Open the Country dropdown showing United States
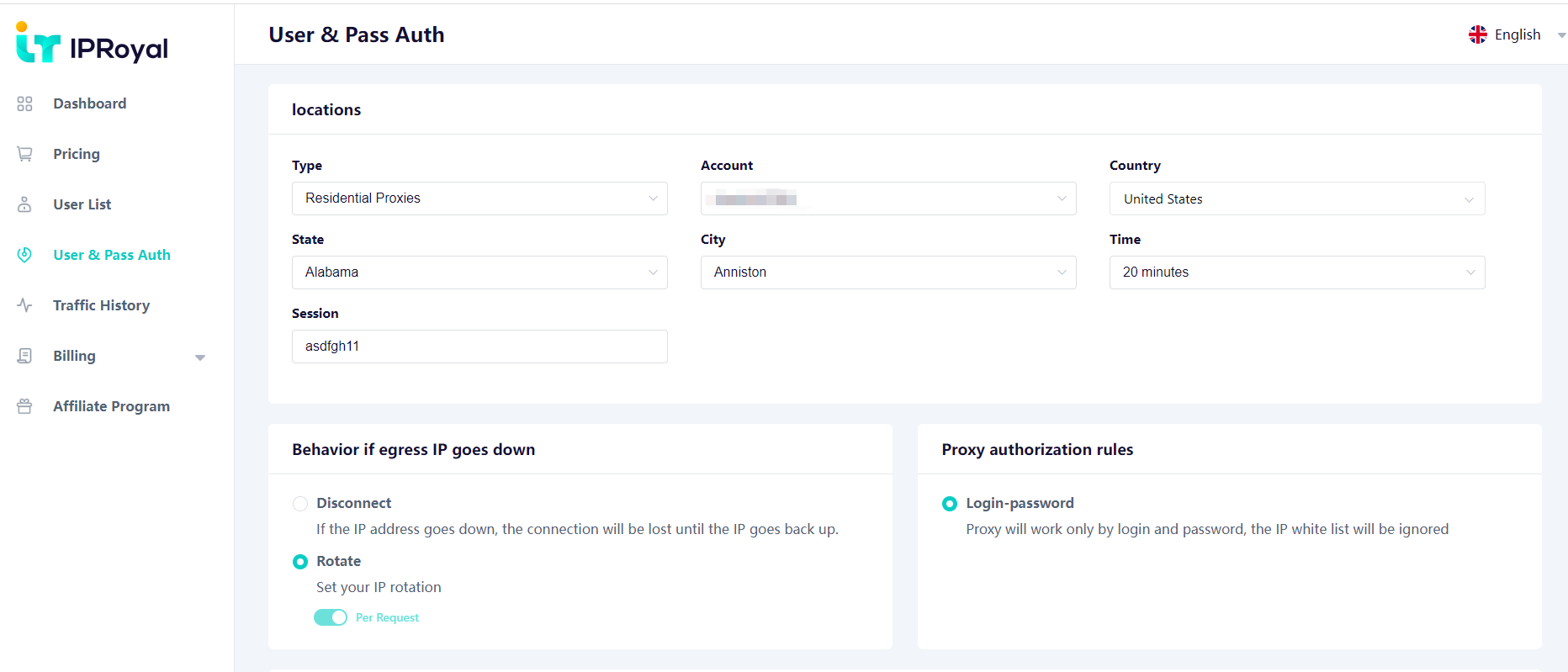 click(1296, 198)
